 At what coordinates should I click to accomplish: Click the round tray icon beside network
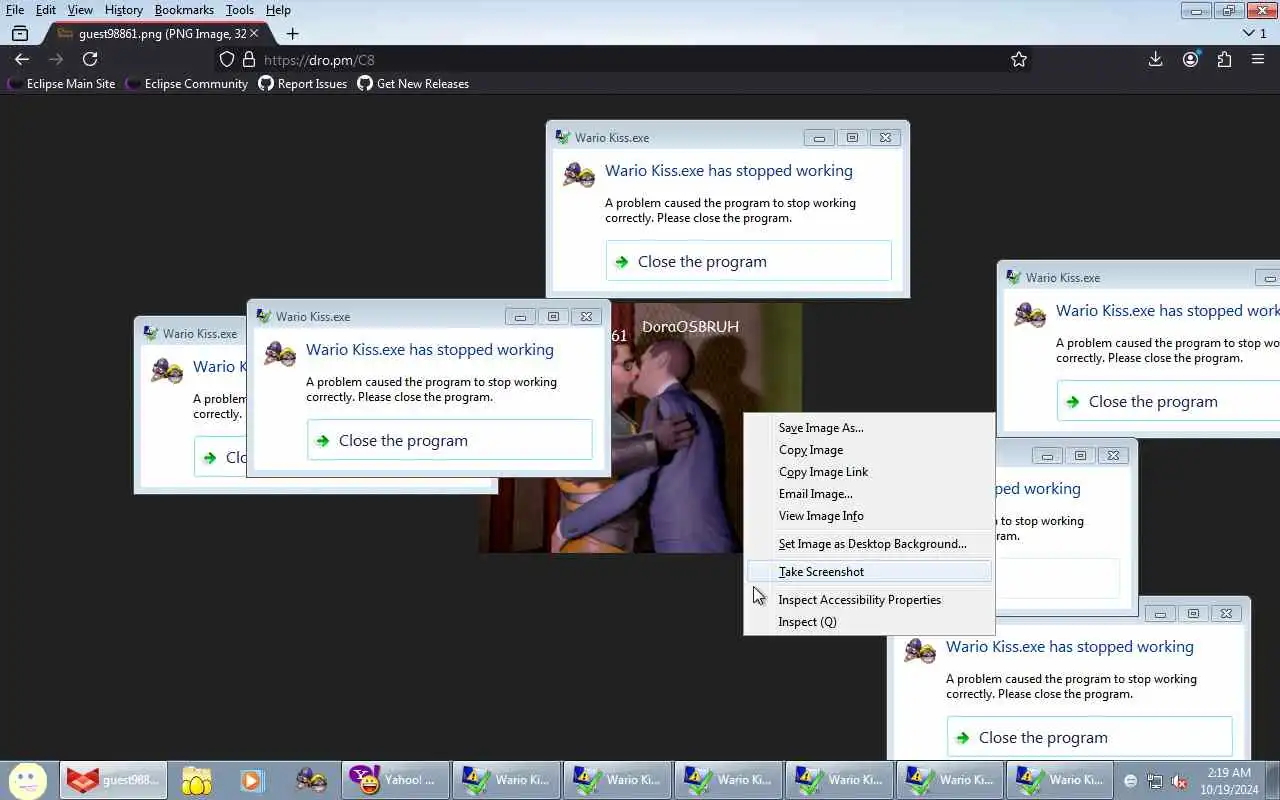(1131, 781)
